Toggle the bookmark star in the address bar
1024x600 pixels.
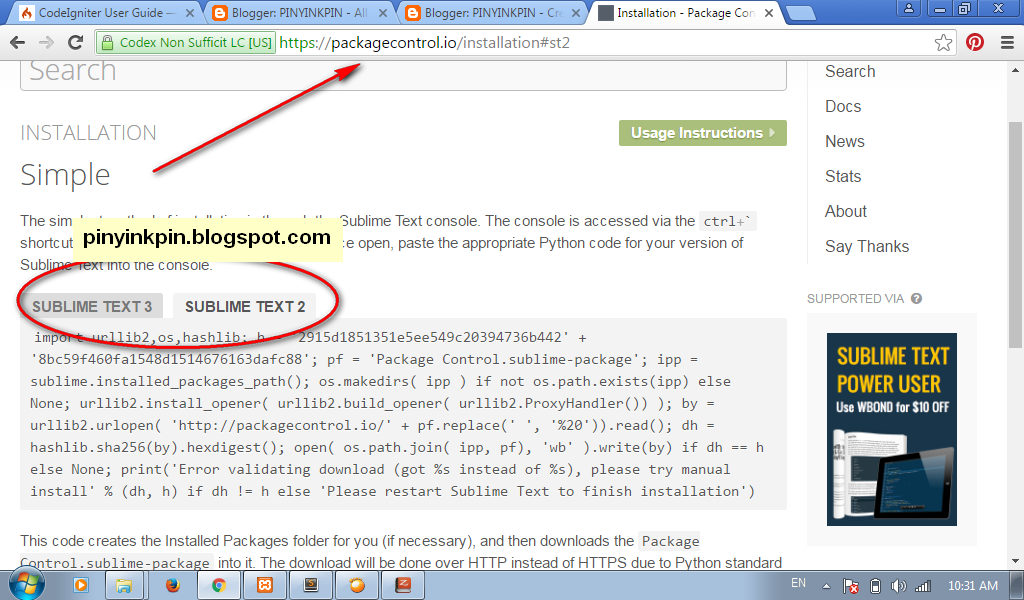point(942,43)
